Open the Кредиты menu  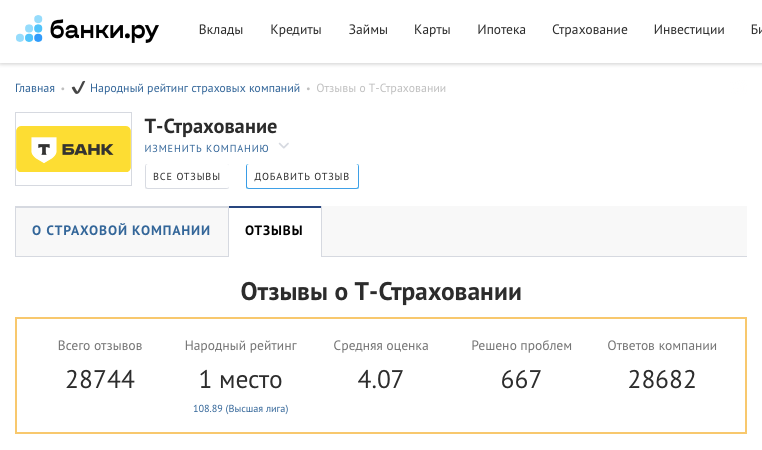[x=295, y=30]
